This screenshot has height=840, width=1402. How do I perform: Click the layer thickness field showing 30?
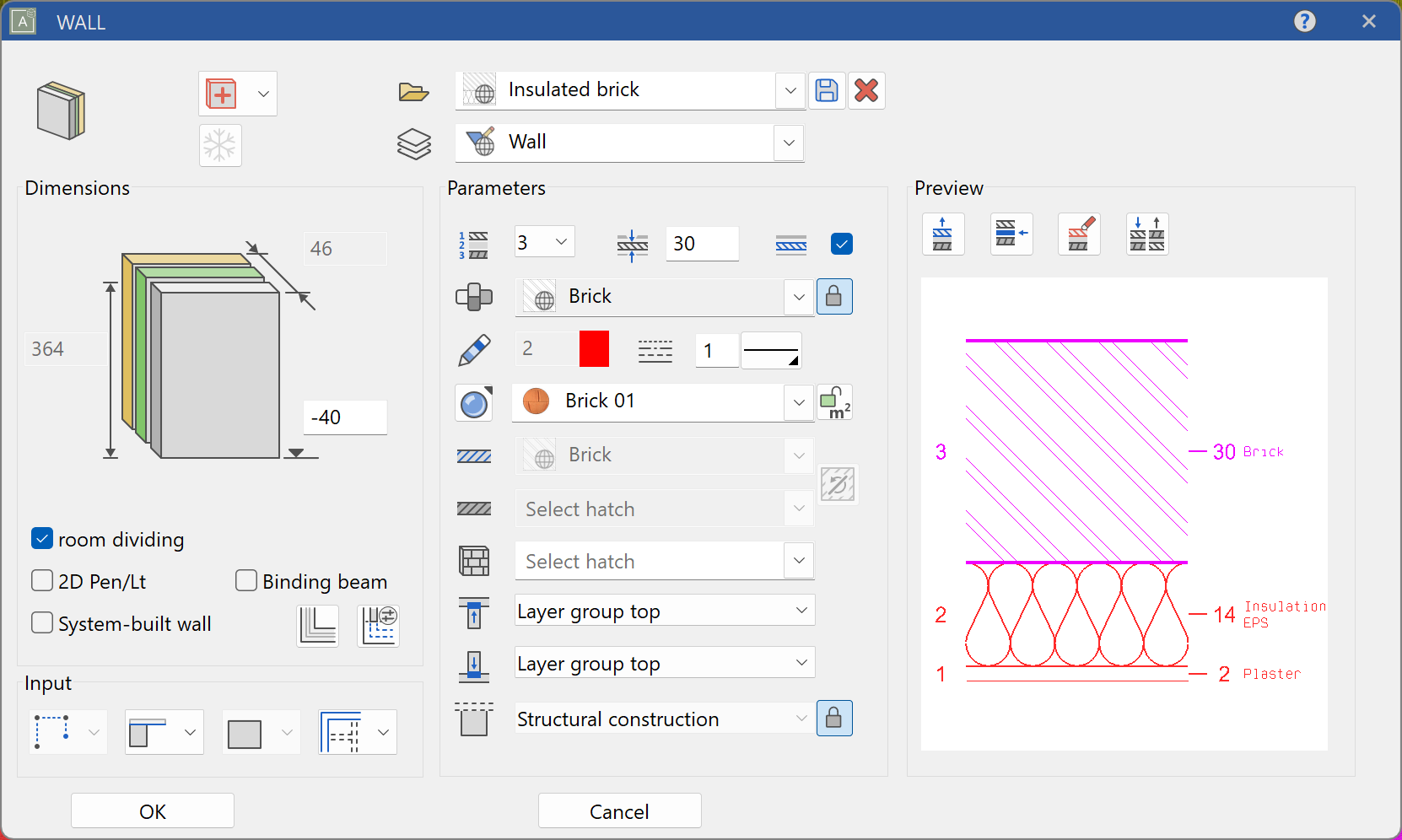pyautogui.click(x=702, y=244)
